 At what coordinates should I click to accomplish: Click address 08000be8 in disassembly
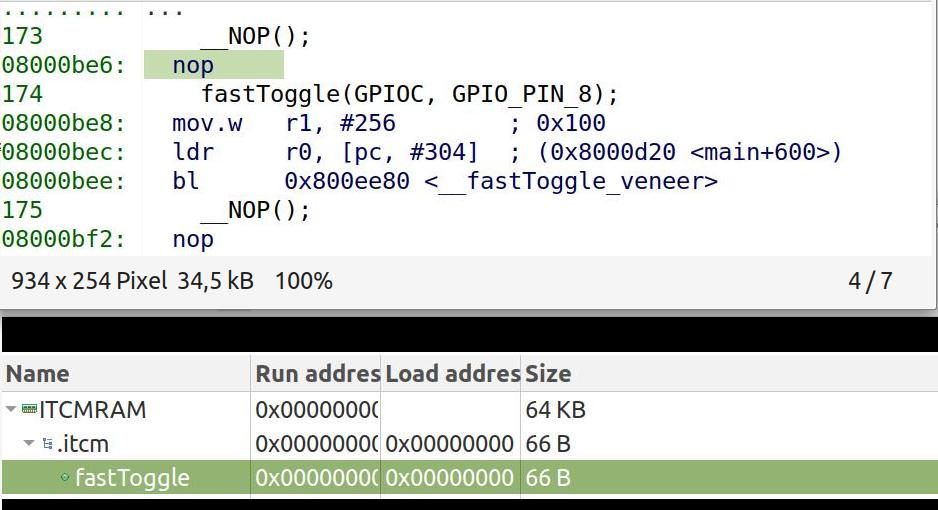coord(63,123)
